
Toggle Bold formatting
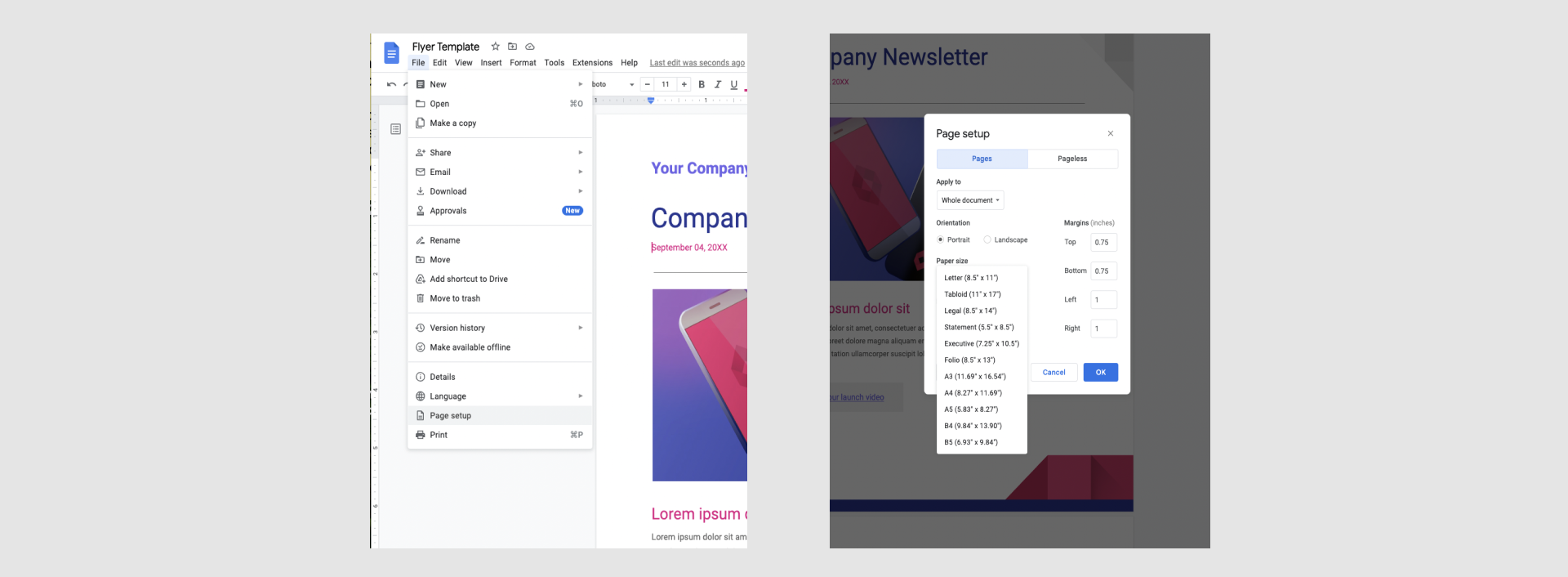(x=702, y=84)
